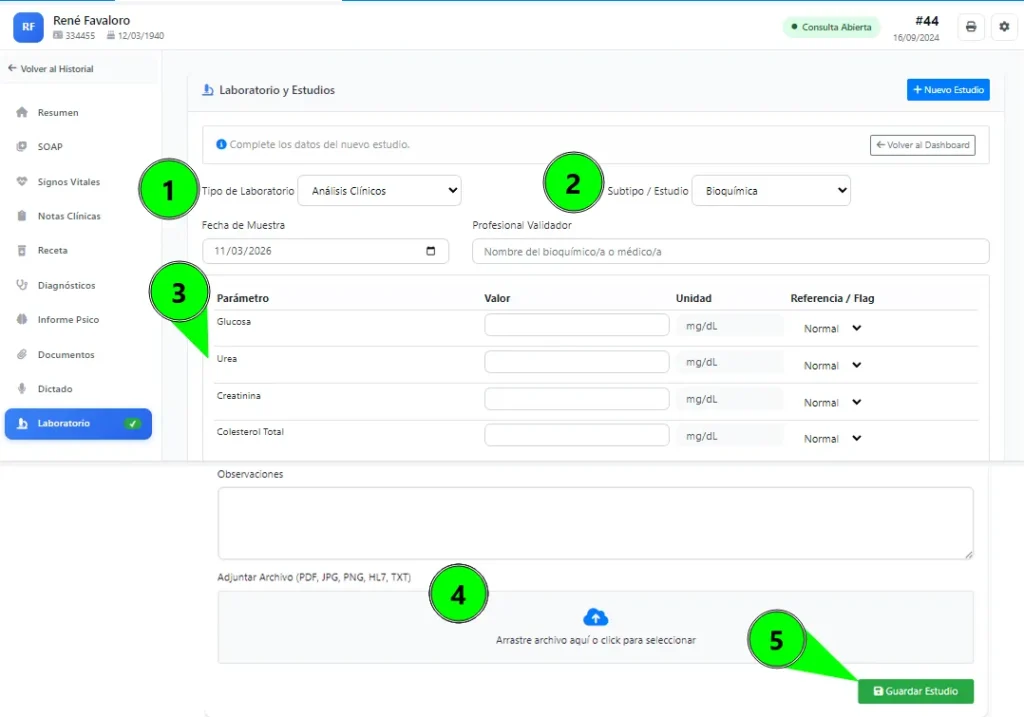Open the calendar picker icon in Fecha de Muestra
The width and height of the screenshot is (1024, 717).
tap(430, 251)
